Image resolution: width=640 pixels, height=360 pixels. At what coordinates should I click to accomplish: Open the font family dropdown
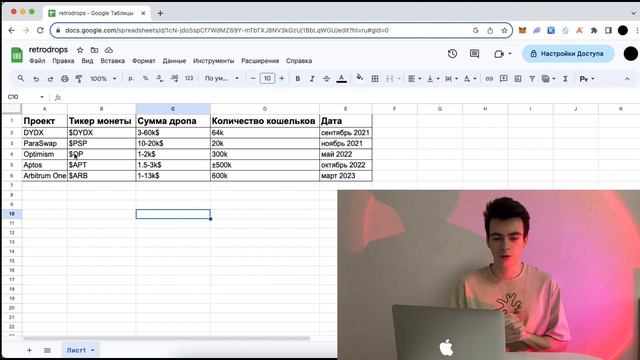tap(222, 78)
